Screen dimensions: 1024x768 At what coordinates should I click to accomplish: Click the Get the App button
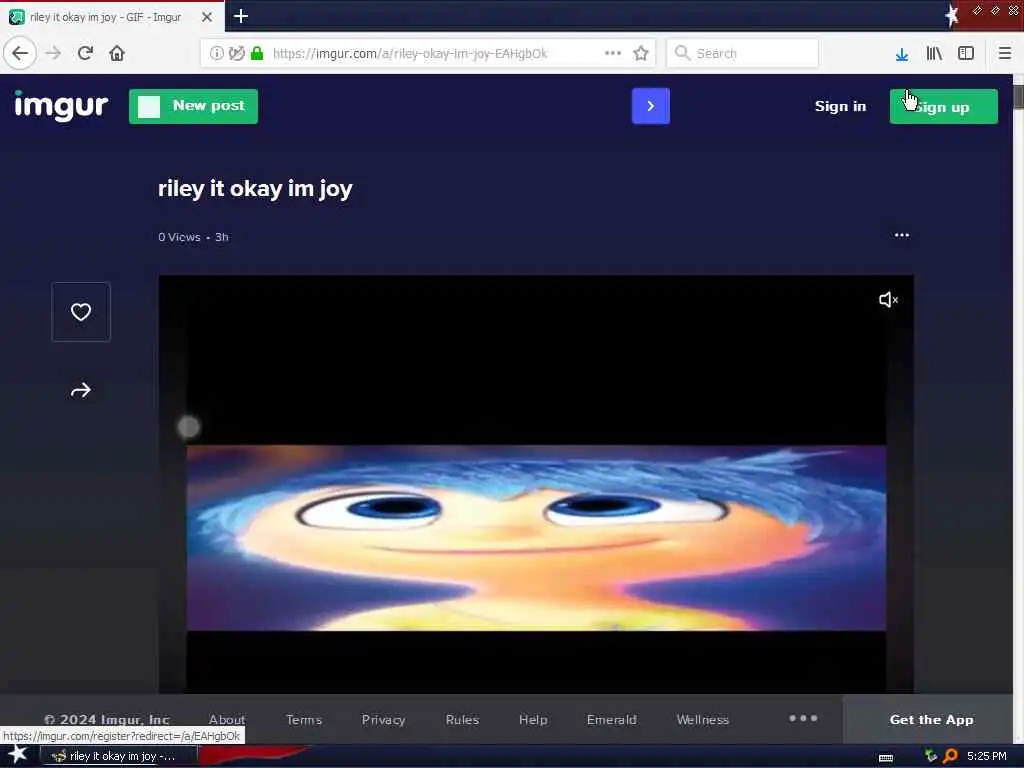[x=931, y=720]
